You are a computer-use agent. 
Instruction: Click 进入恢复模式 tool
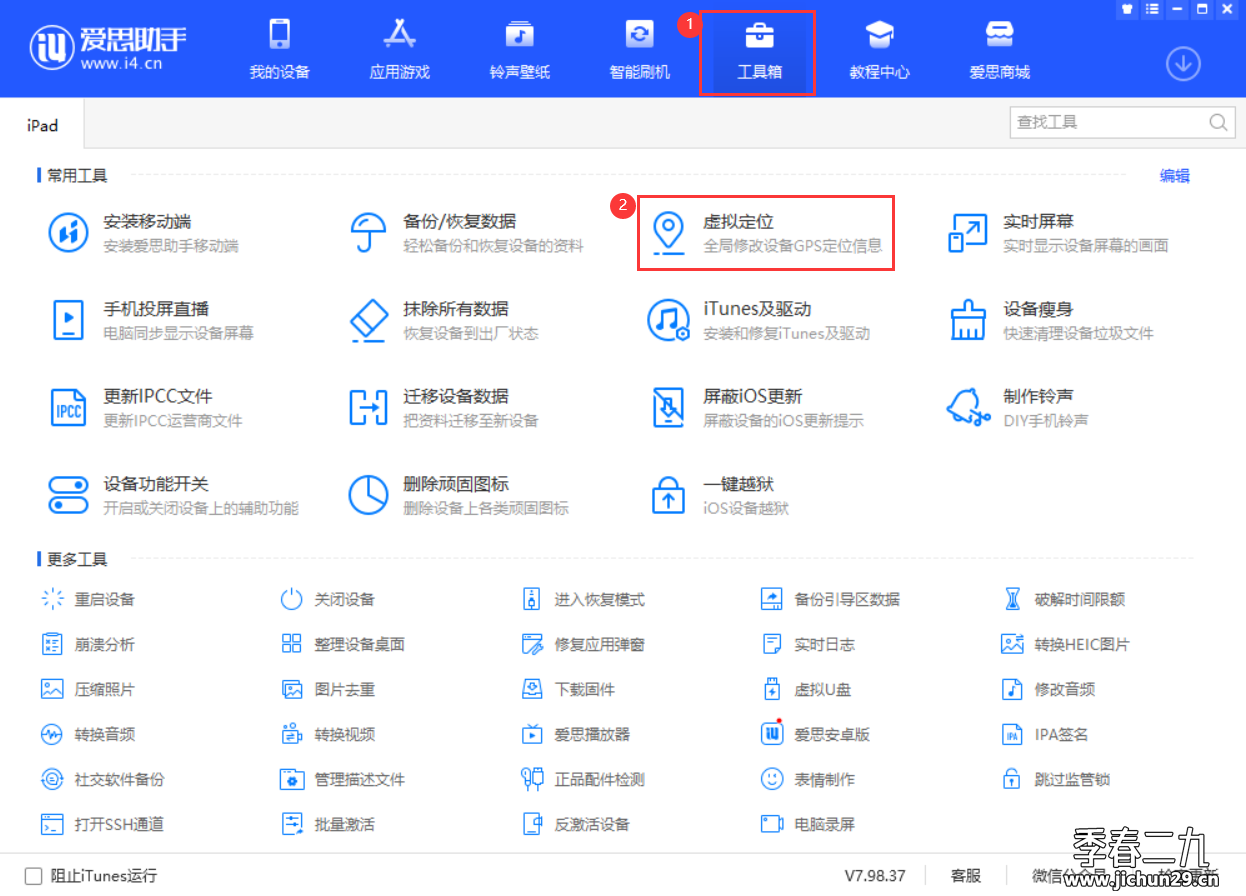(x=583, y=599)
